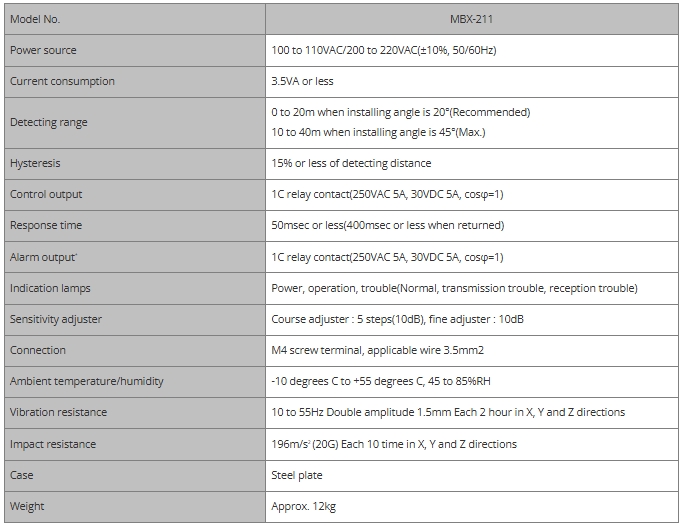Screen dimensions: 683x526
Task: Select the Sensitivity adjuster label
Action: coord(56,319)
